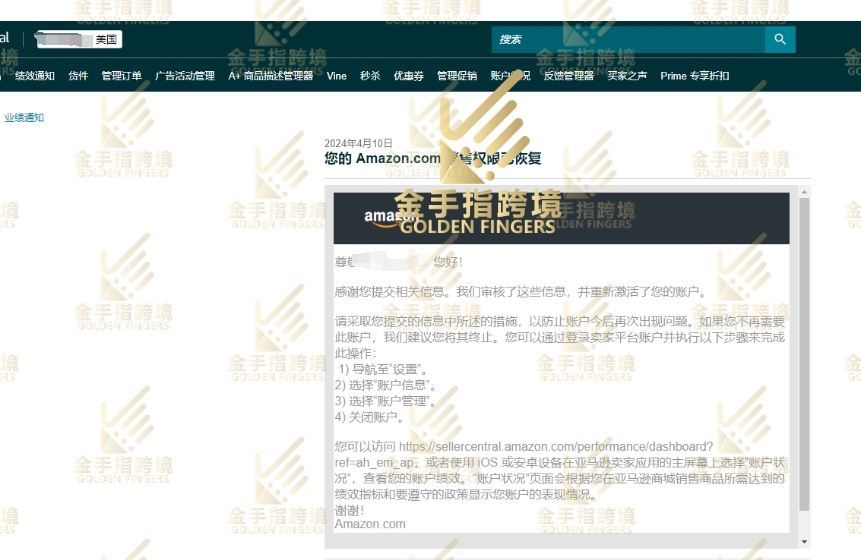Open Prime 专享折扣 menu item
Viewport: 861px width, 560px height.
tap(695, 76)
